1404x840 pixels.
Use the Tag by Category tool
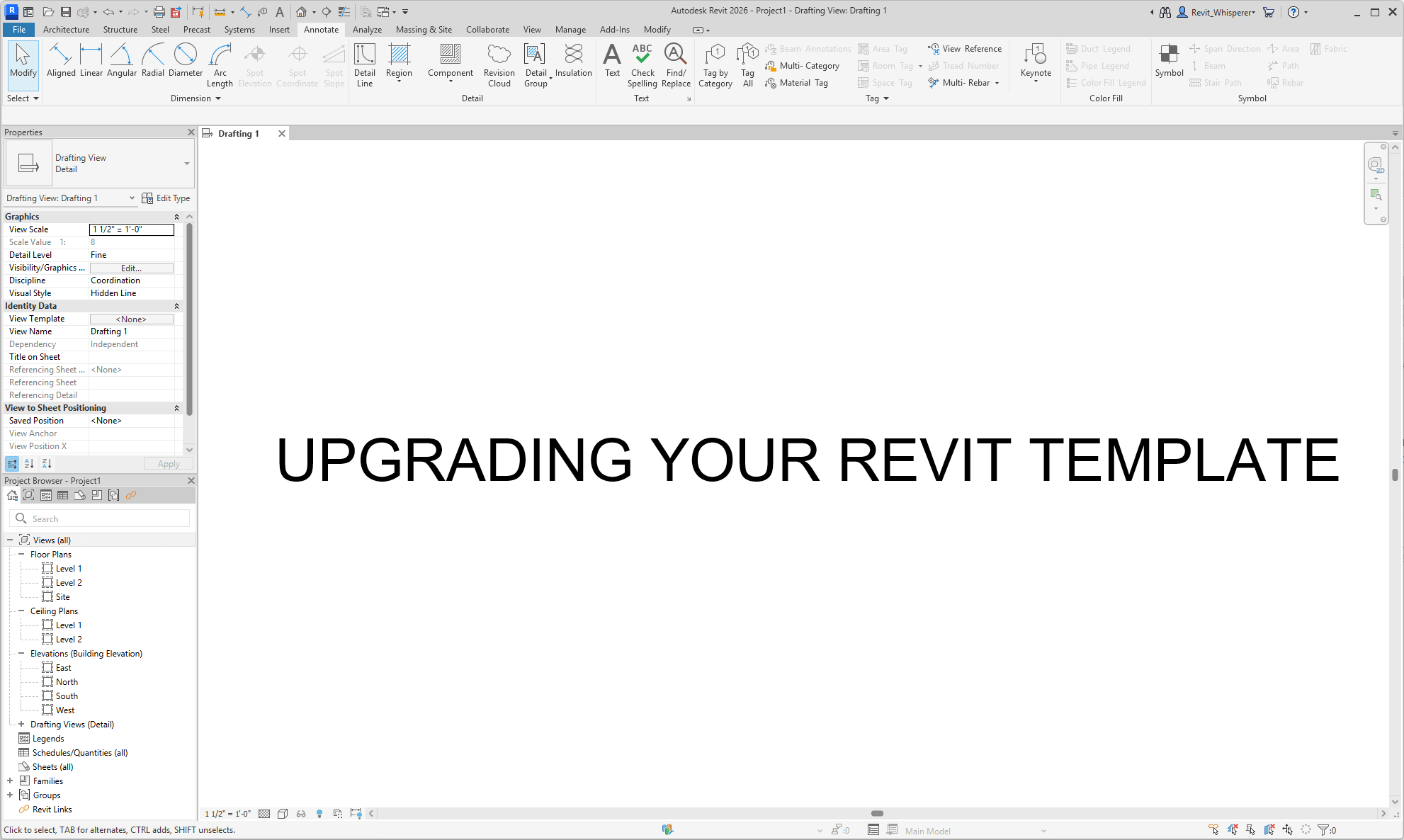[x=715, y=64]
